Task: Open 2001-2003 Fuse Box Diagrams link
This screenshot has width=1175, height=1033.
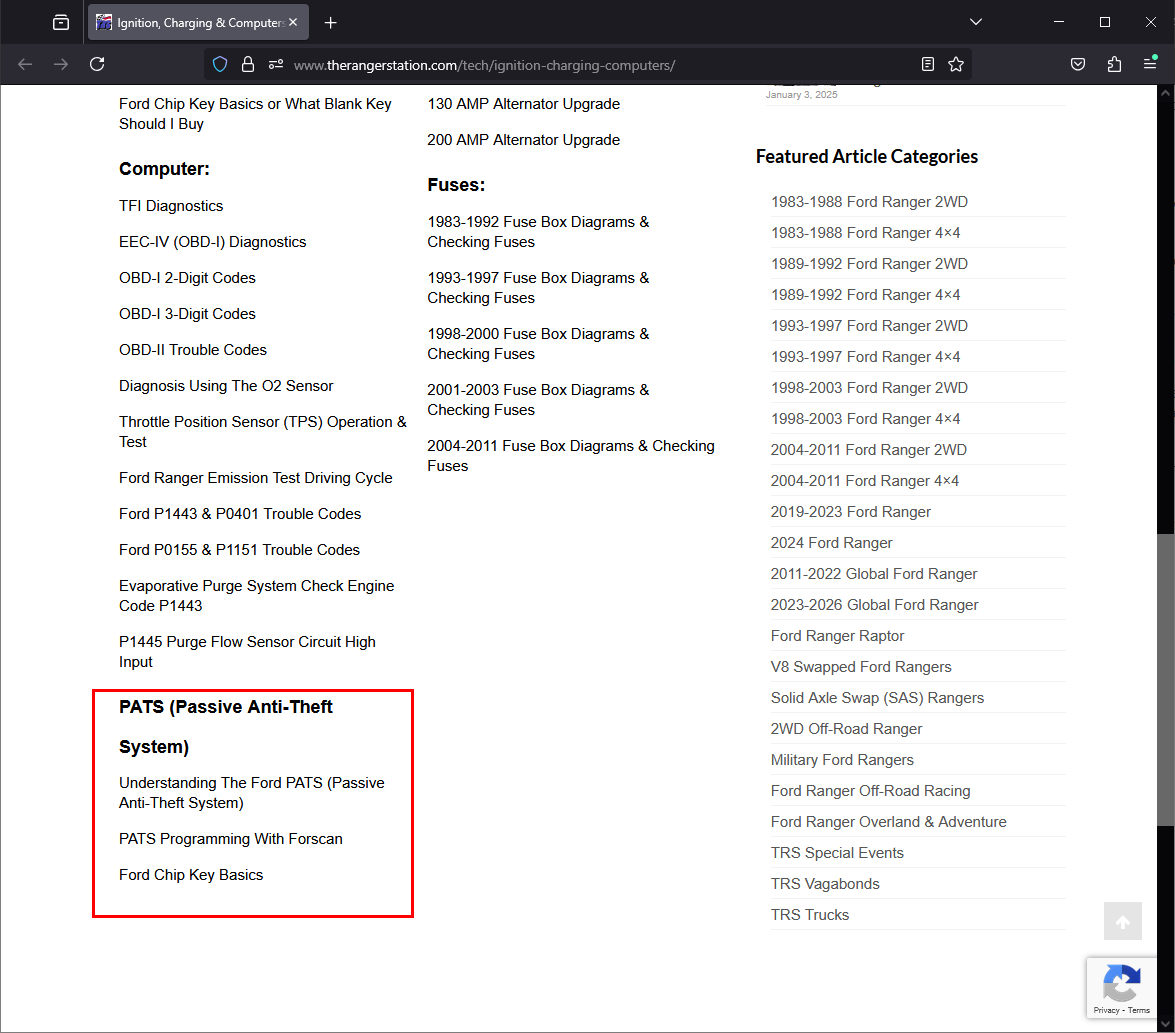Action: click(x=538, y=400)
